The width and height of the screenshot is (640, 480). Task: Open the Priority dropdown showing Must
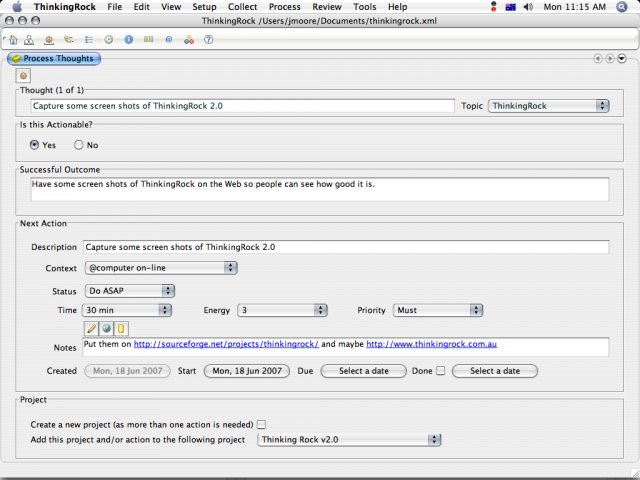438,310
